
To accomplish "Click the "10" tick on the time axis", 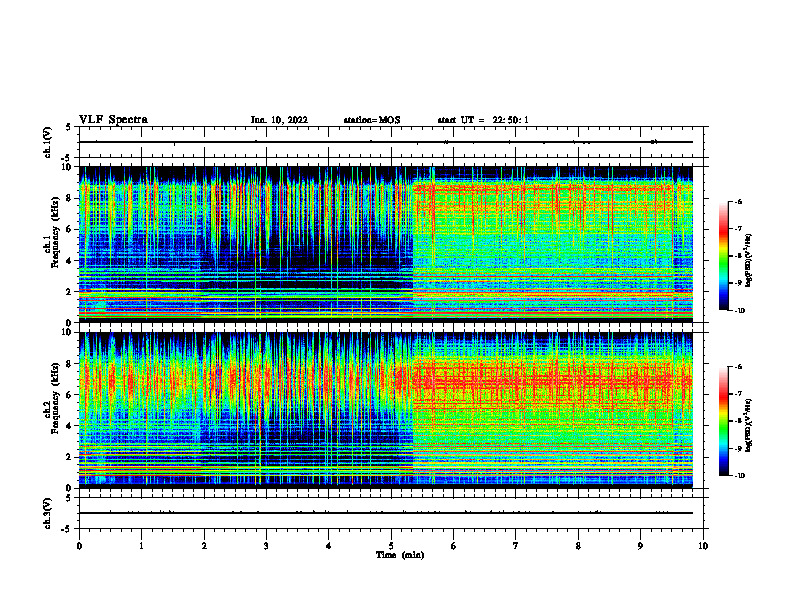I will pyautogui.click(x=703, y=546).
